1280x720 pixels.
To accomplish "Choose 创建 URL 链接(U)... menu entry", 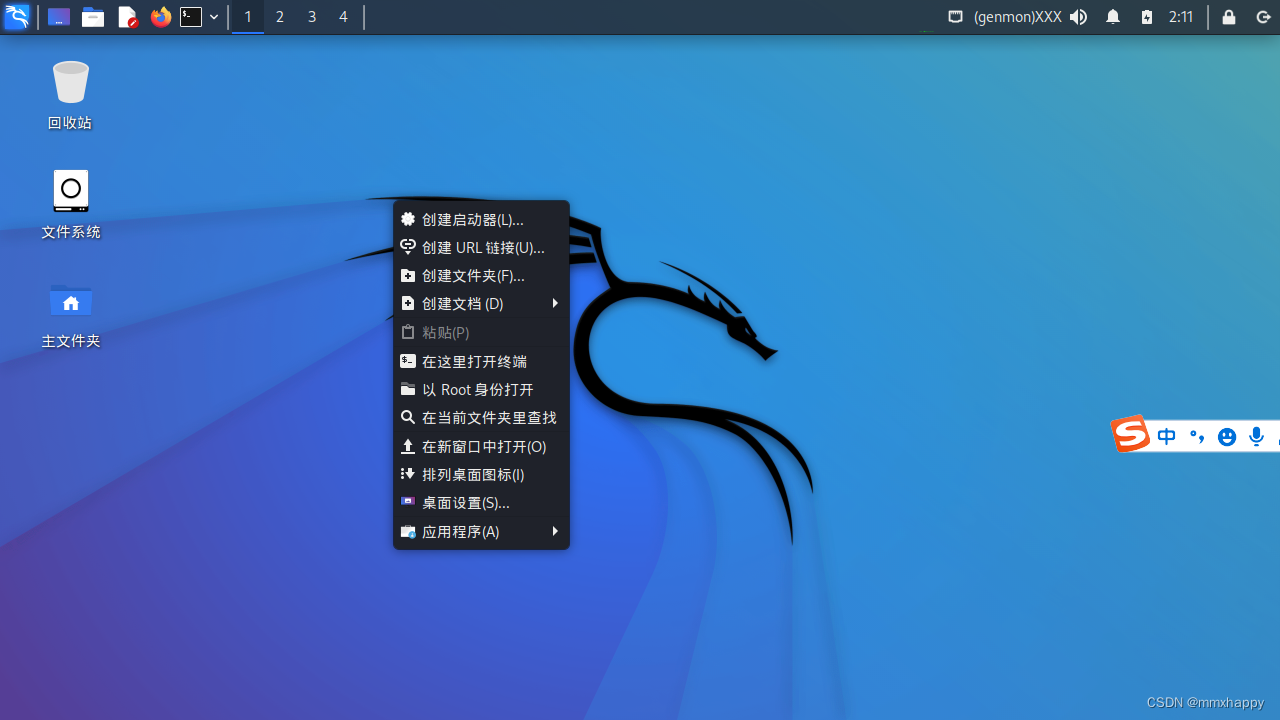I will (481, 247).
